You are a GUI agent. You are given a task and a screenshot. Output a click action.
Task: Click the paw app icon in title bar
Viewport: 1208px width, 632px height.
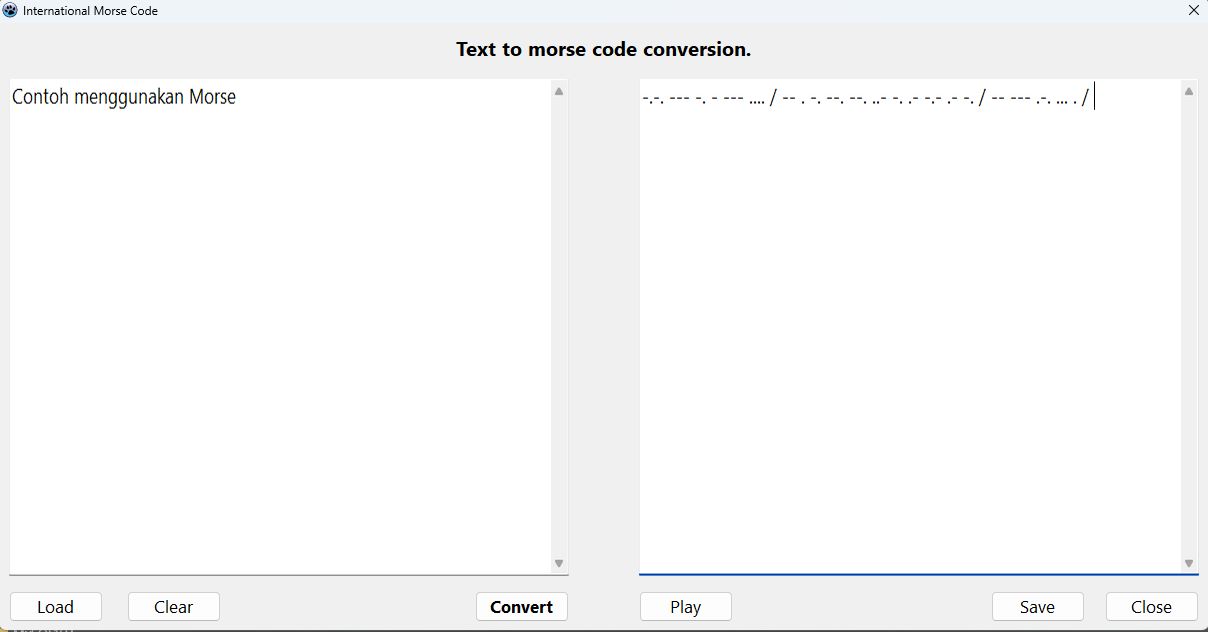point(10,11)
